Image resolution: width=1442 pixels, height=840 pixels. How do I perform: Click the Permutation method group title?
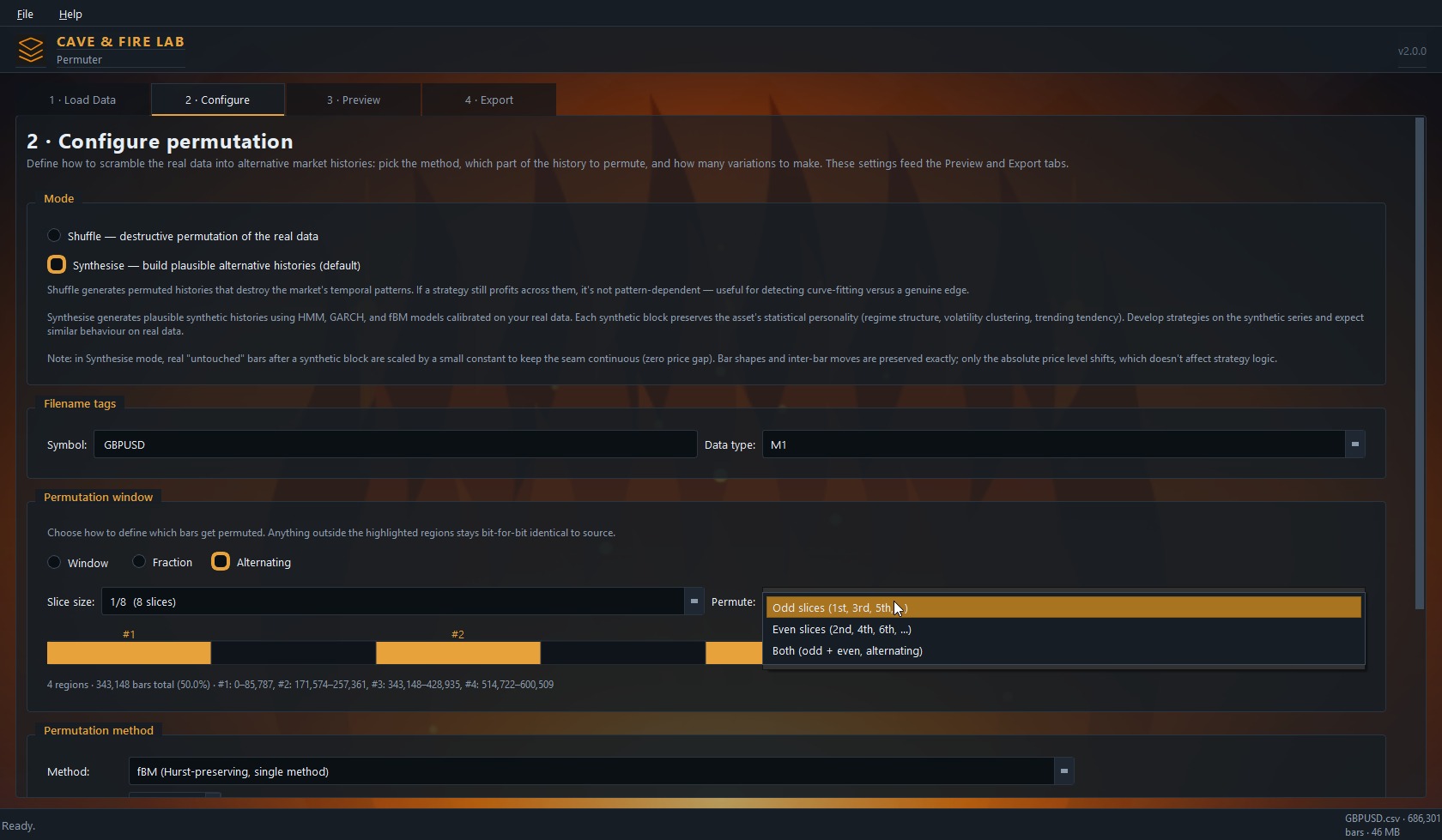pos(99,730)
